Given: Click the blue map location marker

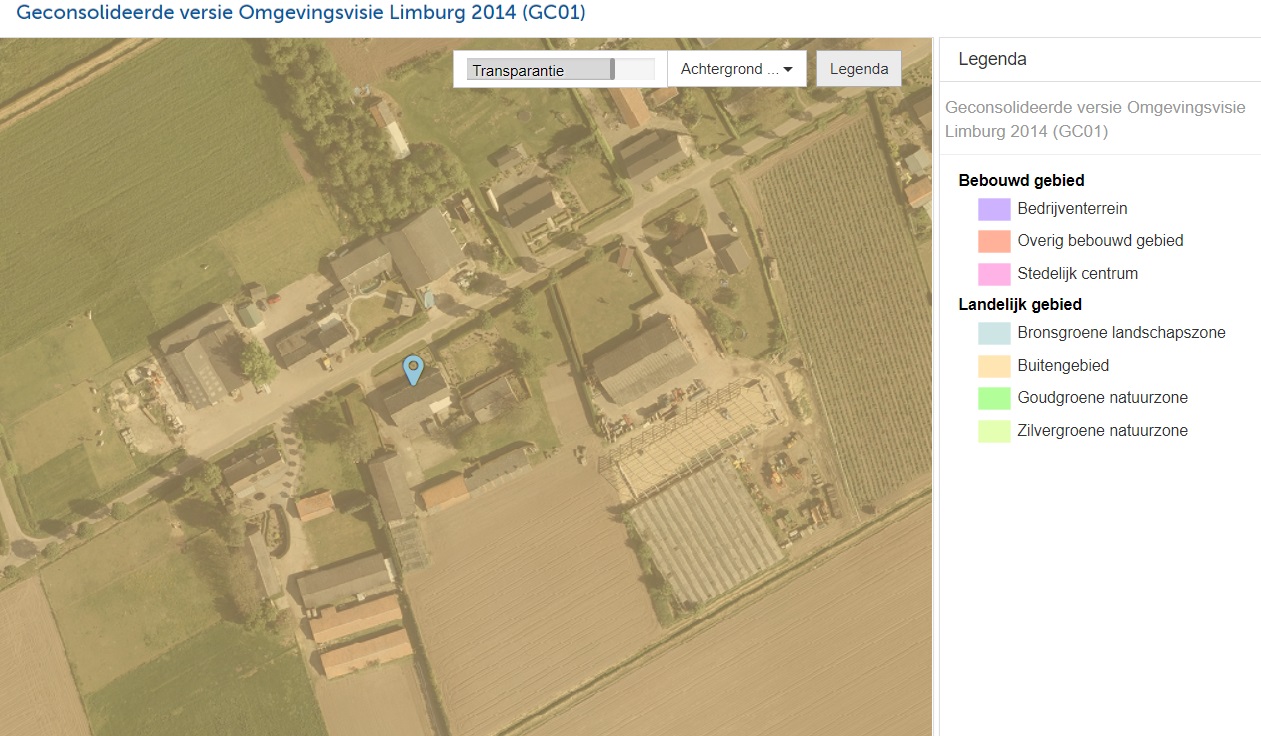Looking at the screenshot, I should pos(413,368).
